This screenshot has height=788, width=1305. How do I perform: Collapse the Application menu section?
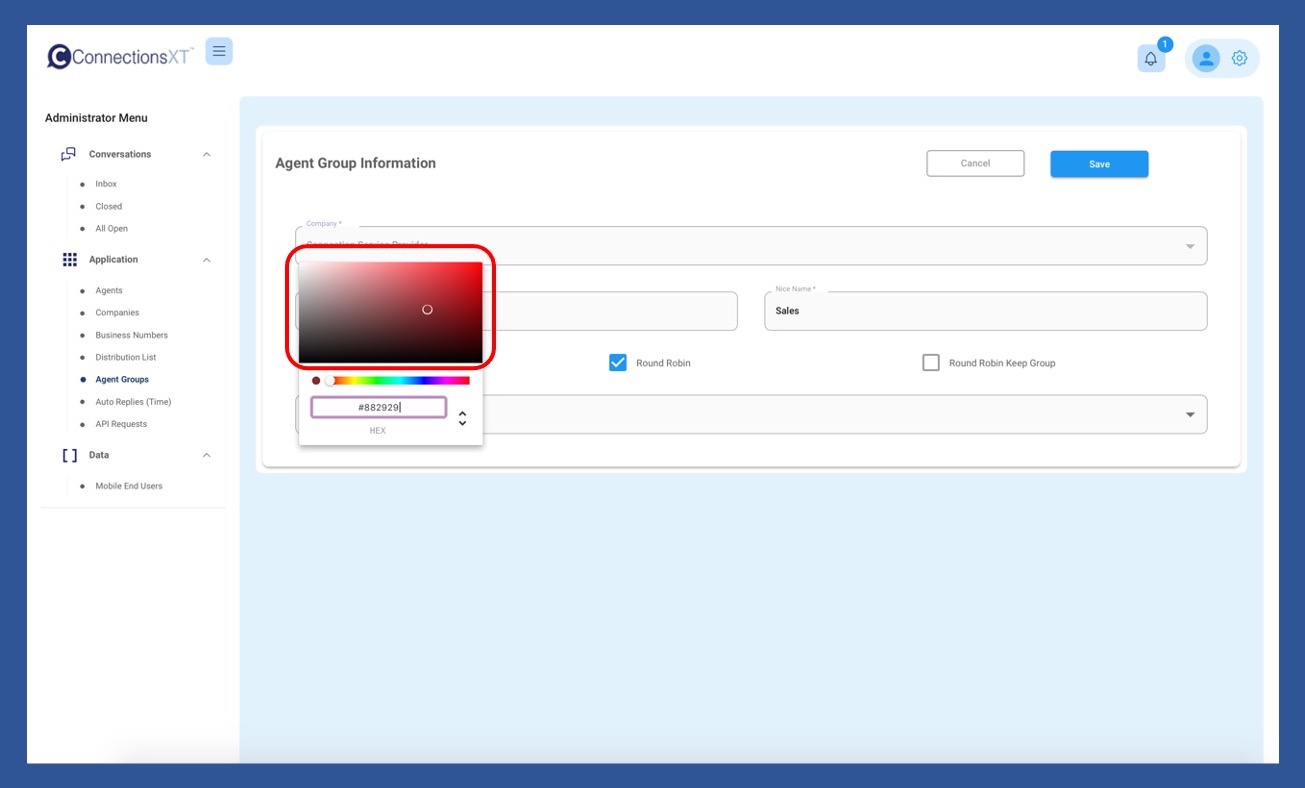[x=207, y=260]
